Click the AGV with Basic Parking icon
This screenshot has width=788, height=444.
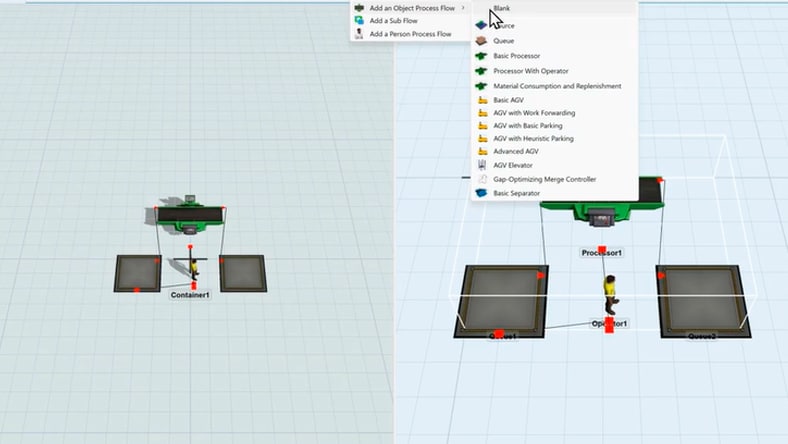pyautogui.click(x=482, y=126)
